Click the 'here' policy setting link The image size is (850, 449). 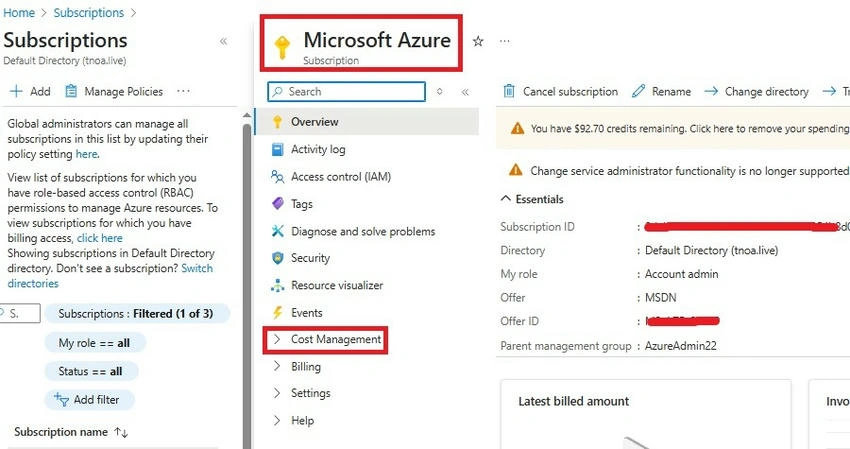point(87,154)
